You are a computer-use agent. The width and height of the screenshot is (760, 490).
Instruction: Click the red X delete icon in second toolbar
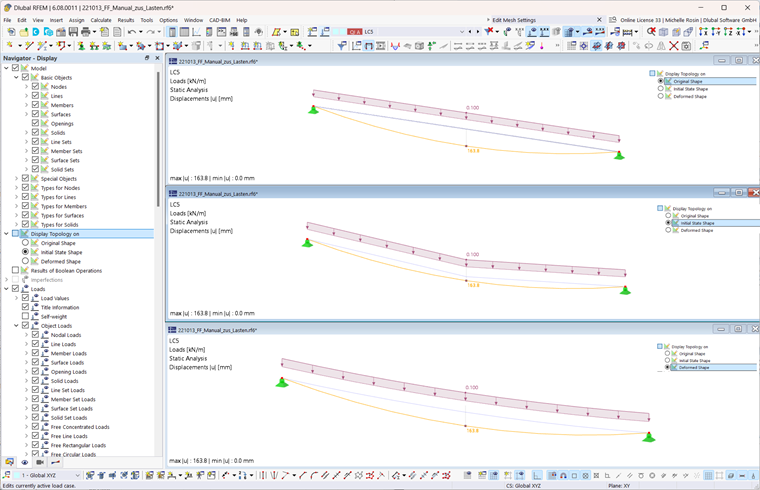[674, 46]
